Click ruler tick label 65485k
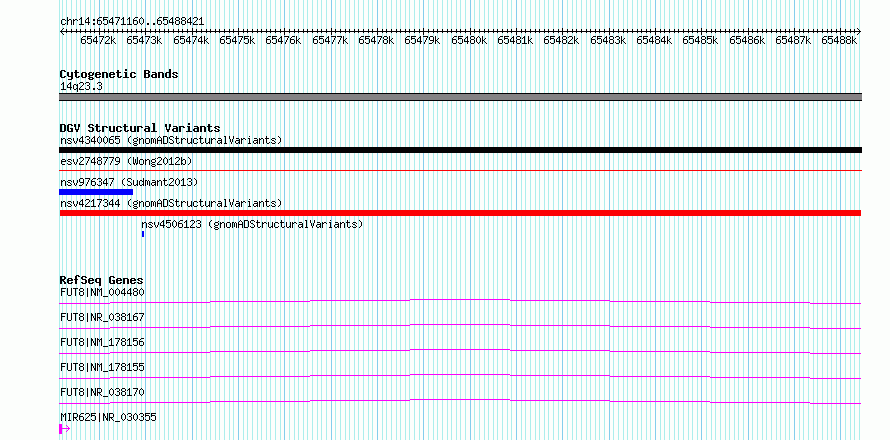890x440 pixels. click(x=701, y=40)
